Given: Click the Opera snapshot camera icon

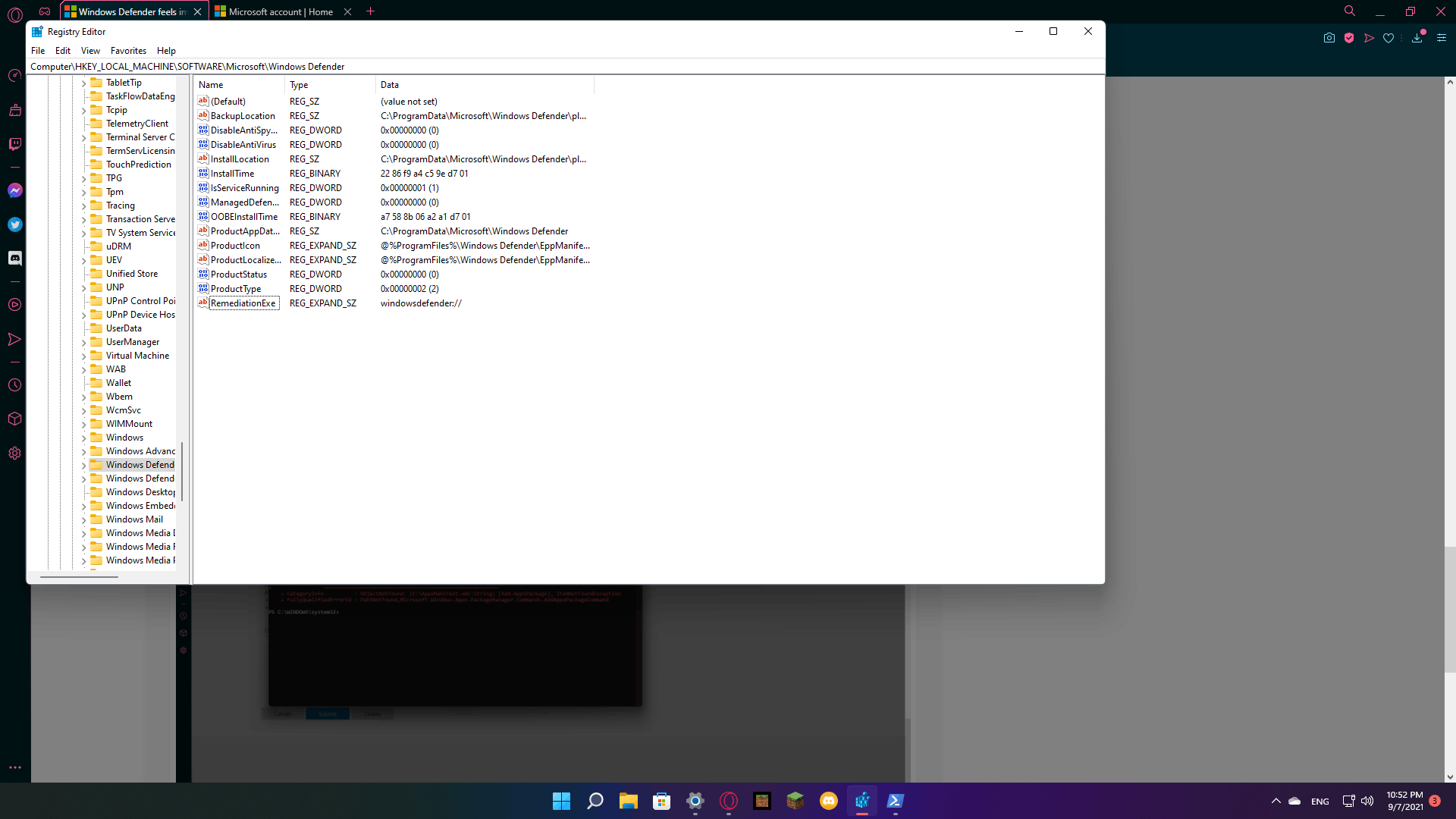Looking at the screenshot, I should click(x=1329, y=38).
